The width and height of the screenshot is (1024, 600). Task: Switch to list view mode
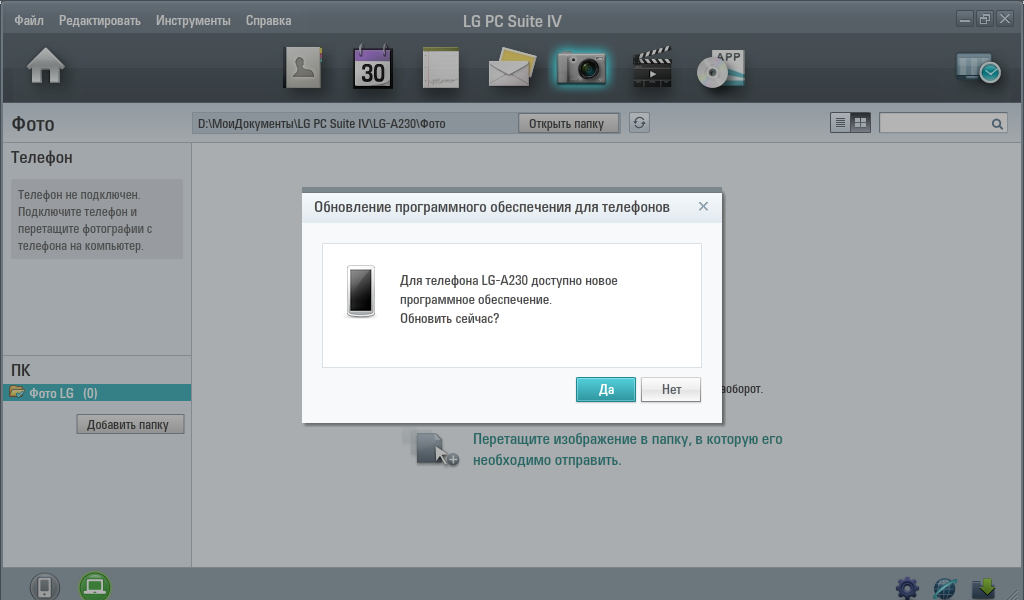click(x=840, y=123)
